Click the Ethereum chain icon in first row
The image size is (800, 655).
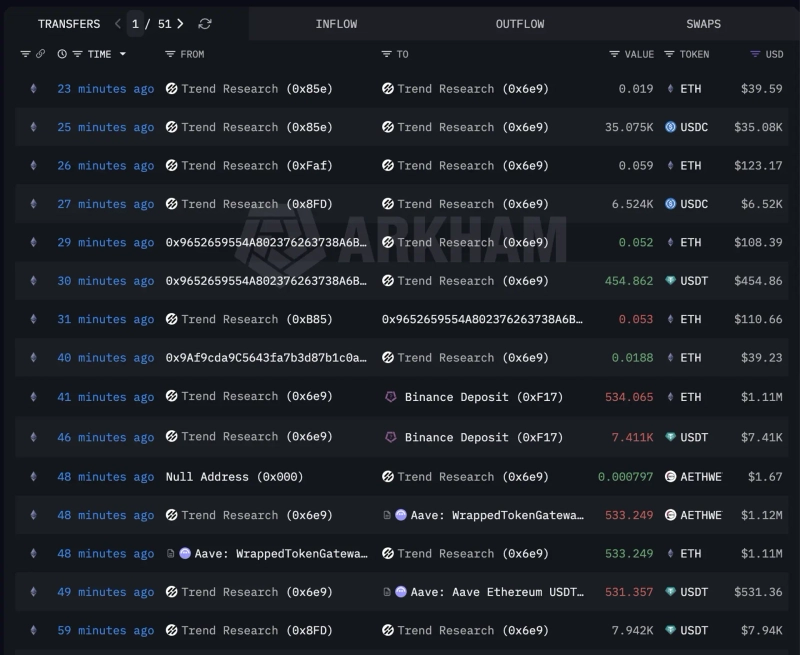33,89
